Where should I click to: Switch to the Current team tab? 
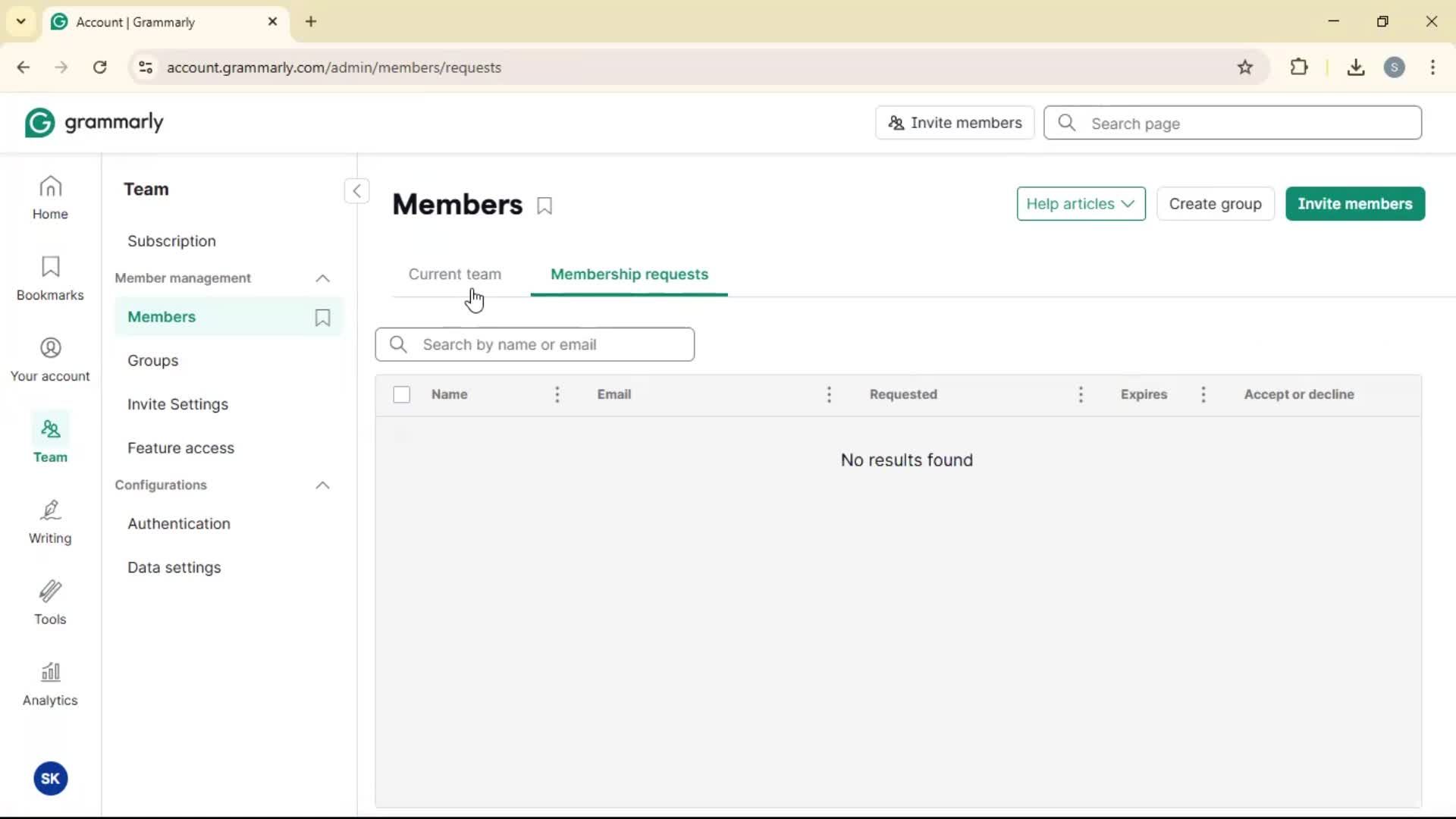click(x=454, y=275)
